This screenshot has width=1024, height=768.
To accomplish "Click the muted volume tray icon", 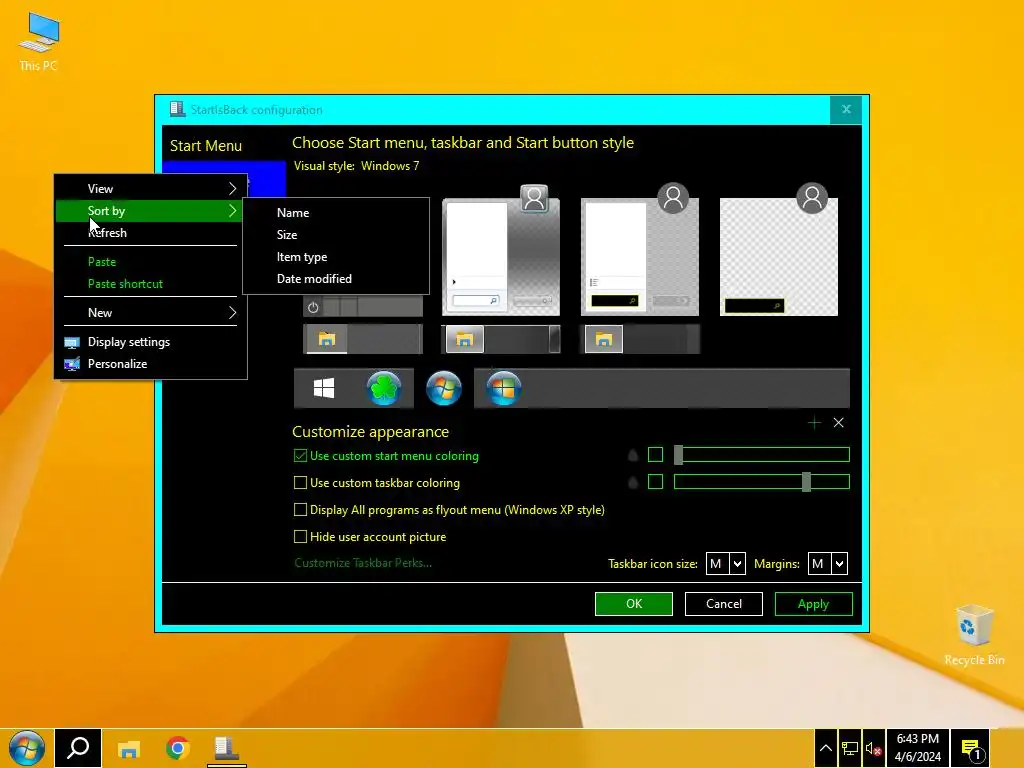I will pyautogui.click(x=874, y=748).
